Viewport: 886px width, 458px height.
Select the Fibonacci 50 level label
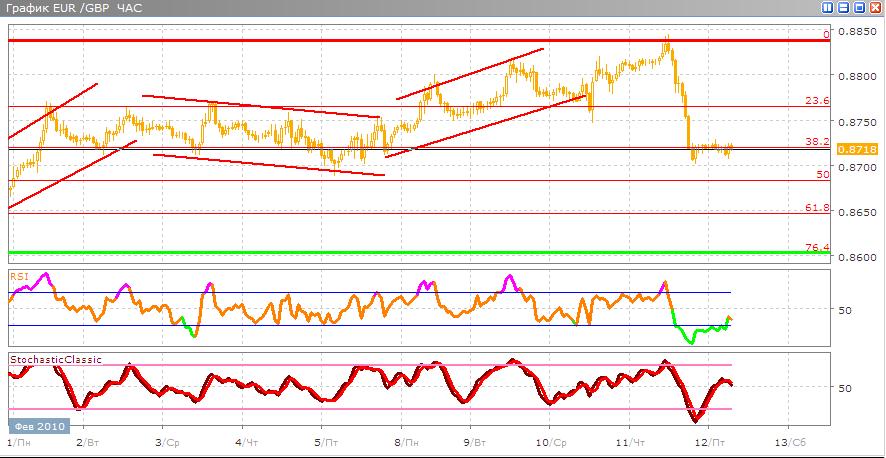coord(822,174)
